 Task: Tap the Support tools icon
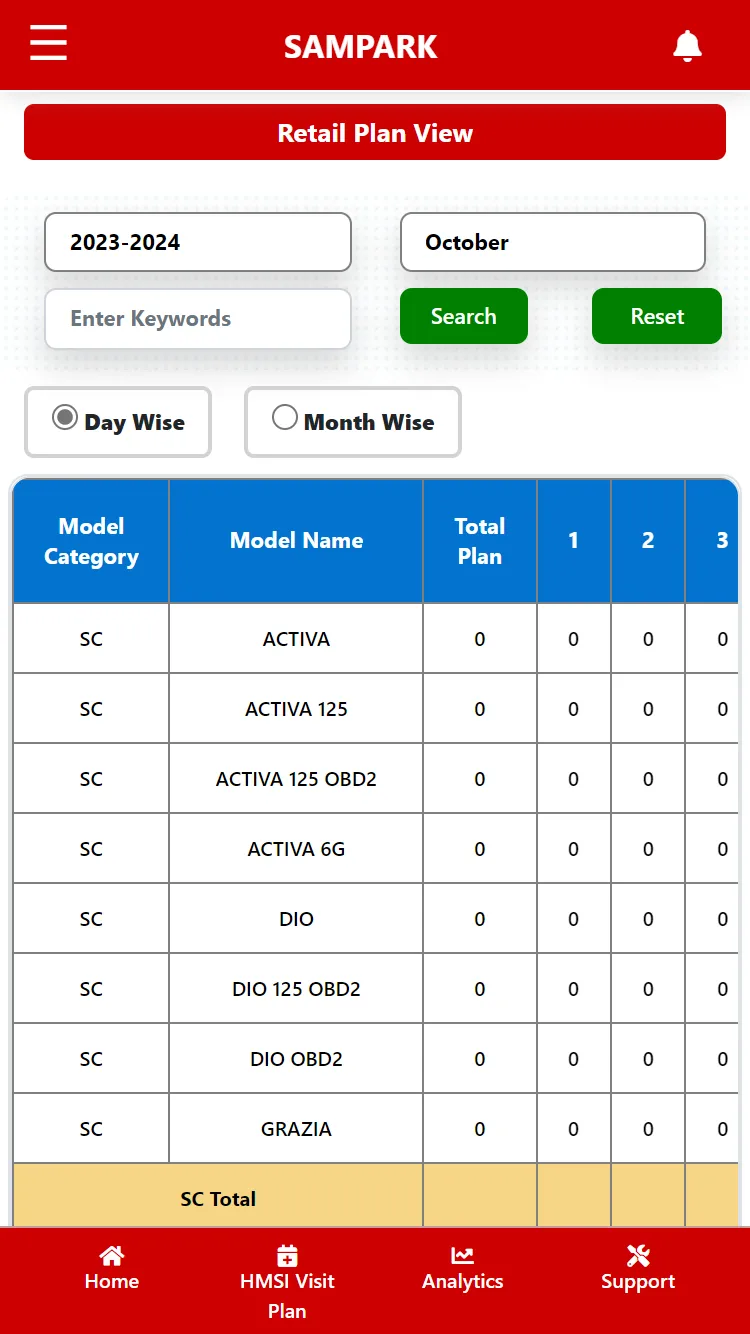pos(638,1255)
